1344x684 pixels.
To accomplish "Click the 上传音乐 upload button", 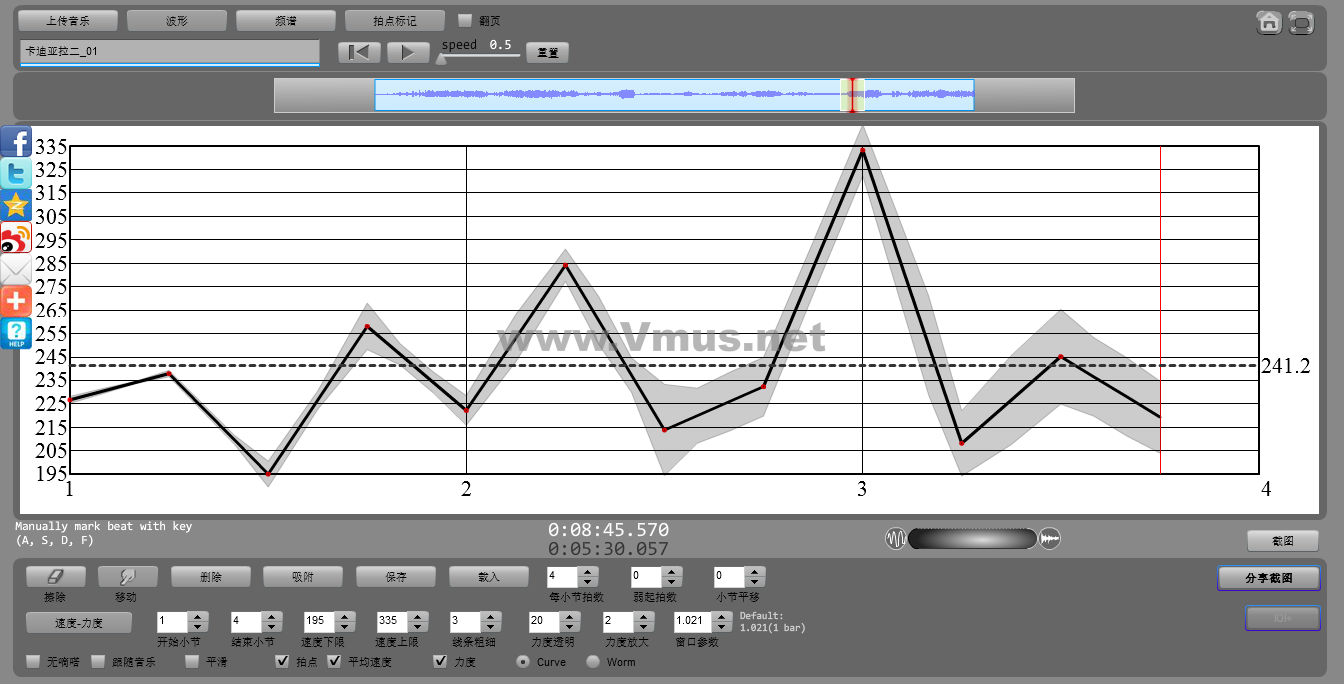I will [x=68, y=20].
